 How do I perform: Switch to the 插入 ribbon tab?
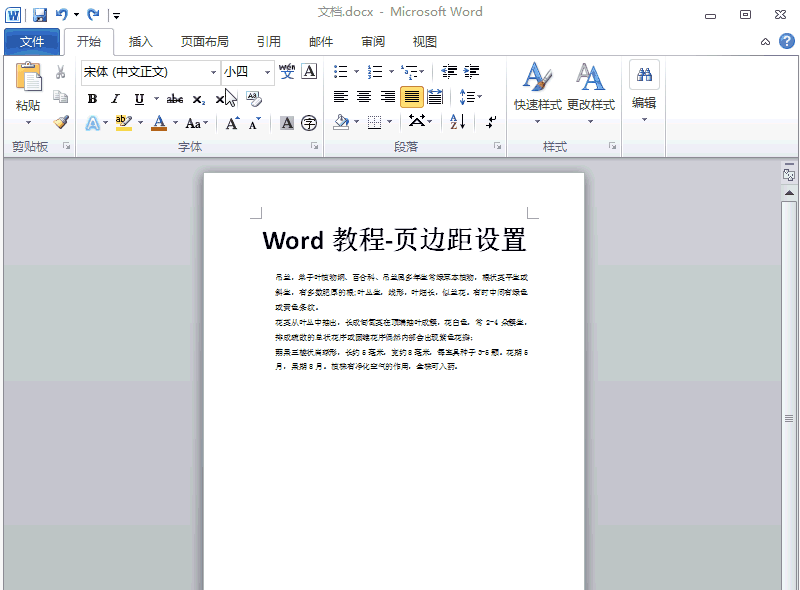click(141, 42)
